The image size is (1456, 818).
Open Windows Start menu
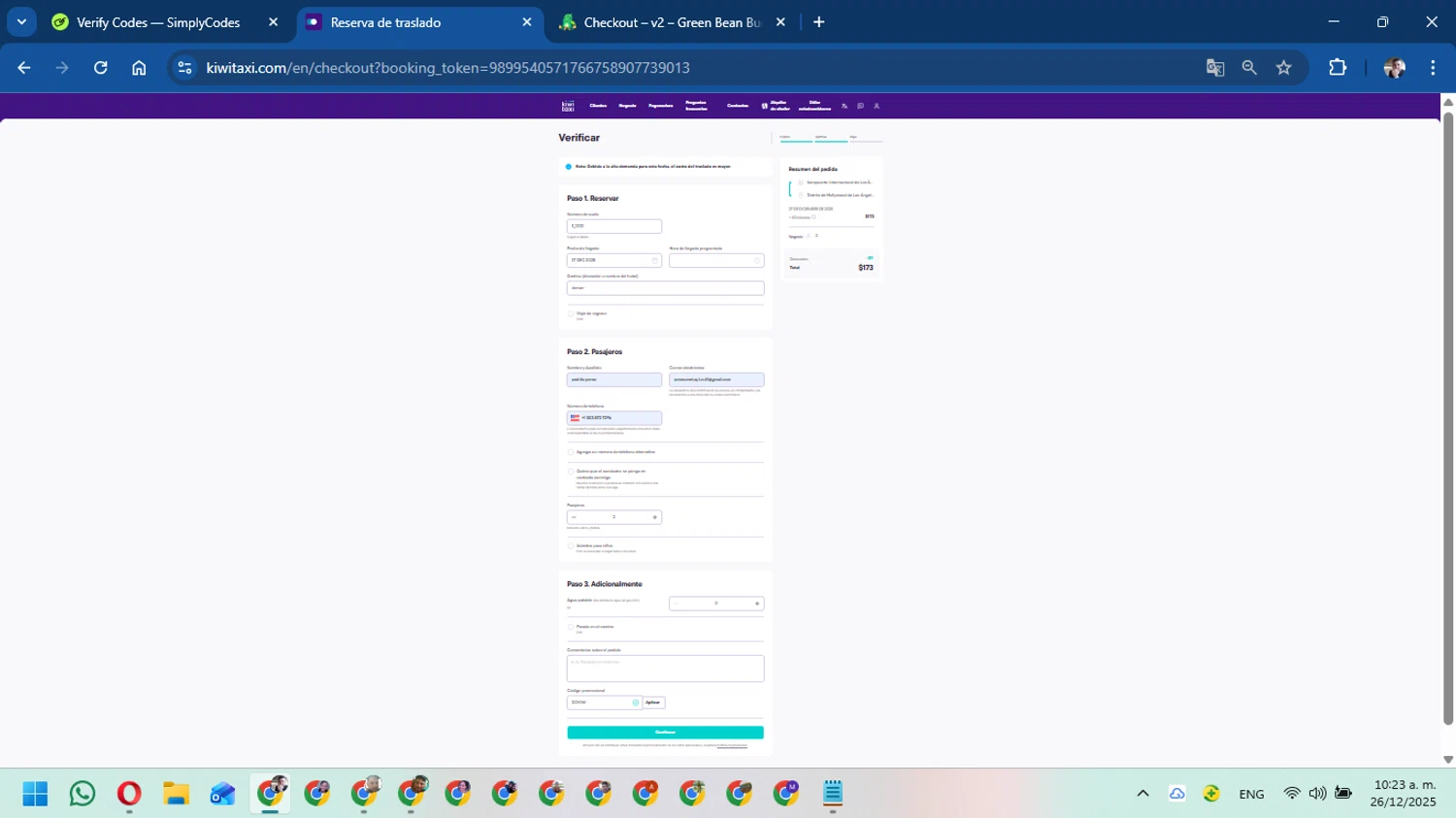tap(35, 794)
